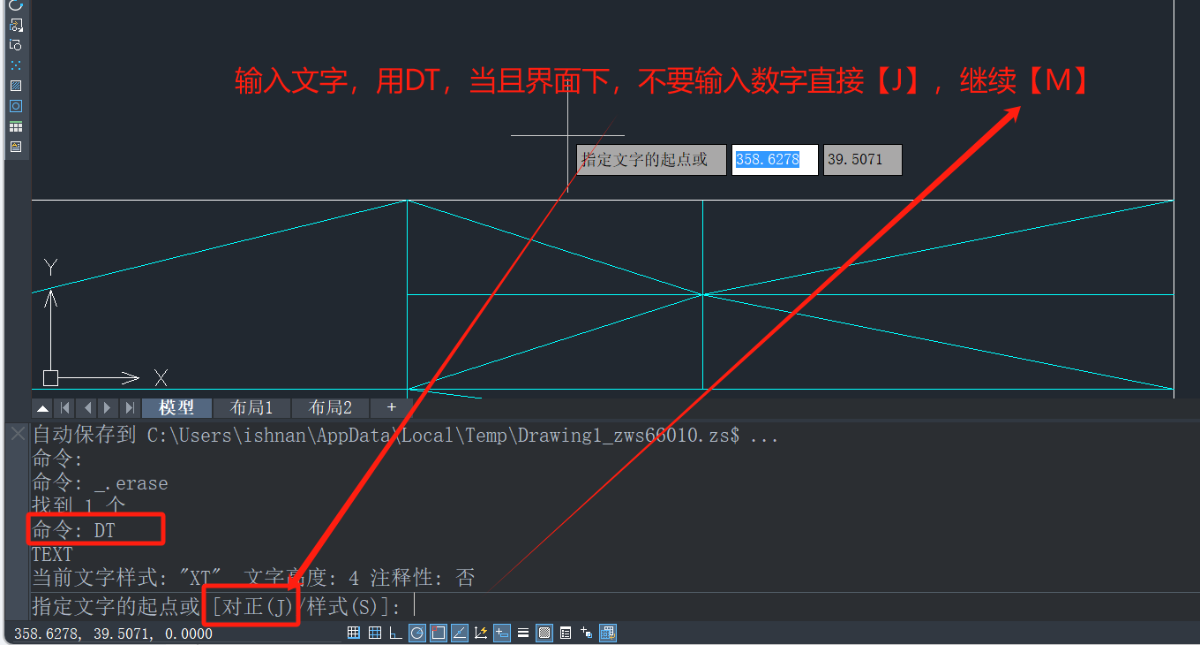Select the Point tool with dotted icon
The height and width of the screenshot is (645, 1200).
15,65
